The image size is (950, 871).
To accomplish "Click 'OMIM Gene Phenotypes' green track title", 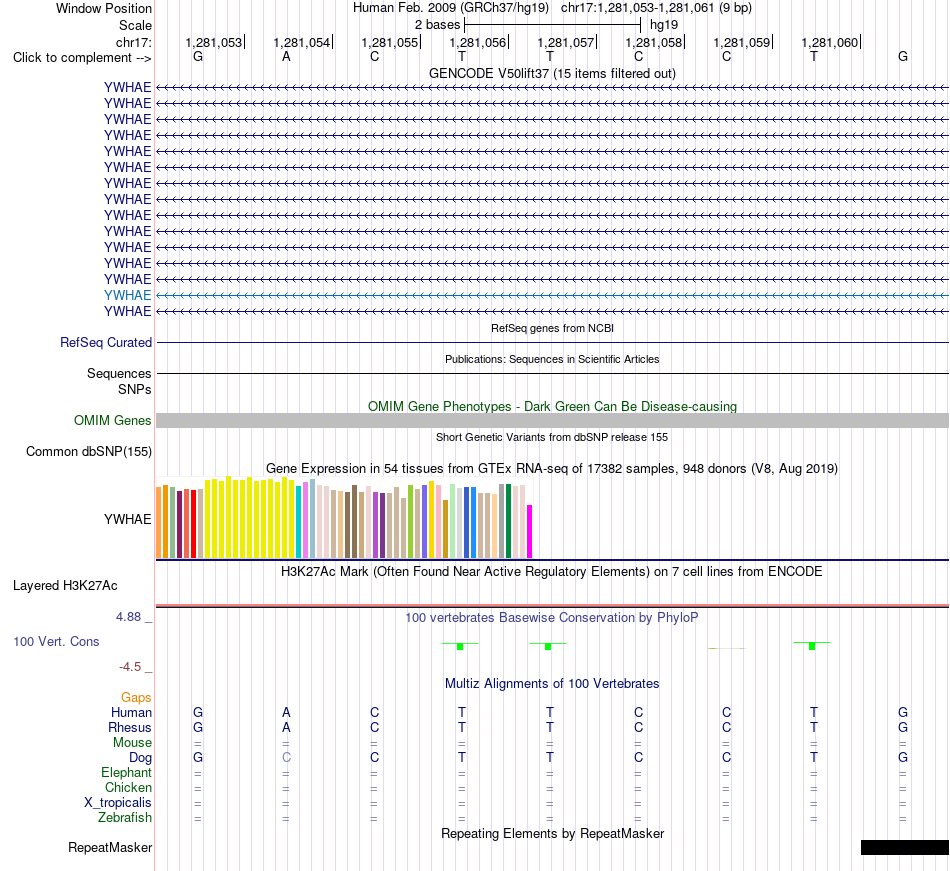I will [x=552, y=406].
